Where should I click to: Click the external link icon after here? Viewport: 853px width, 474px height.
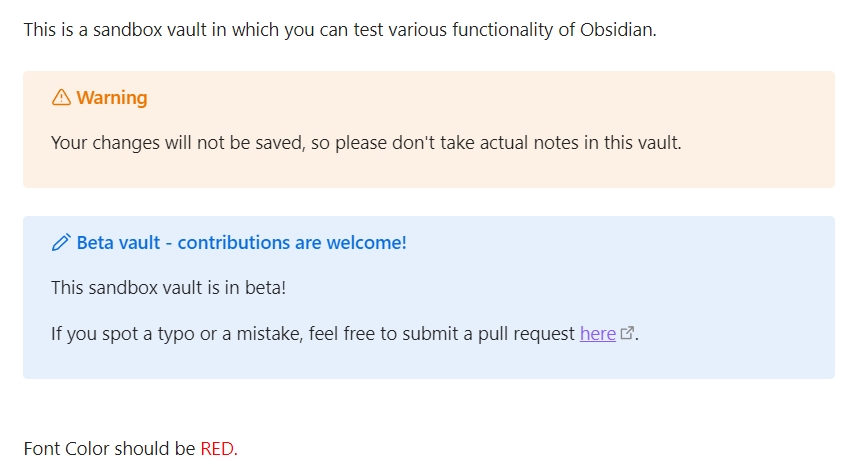tap(627, 333)
